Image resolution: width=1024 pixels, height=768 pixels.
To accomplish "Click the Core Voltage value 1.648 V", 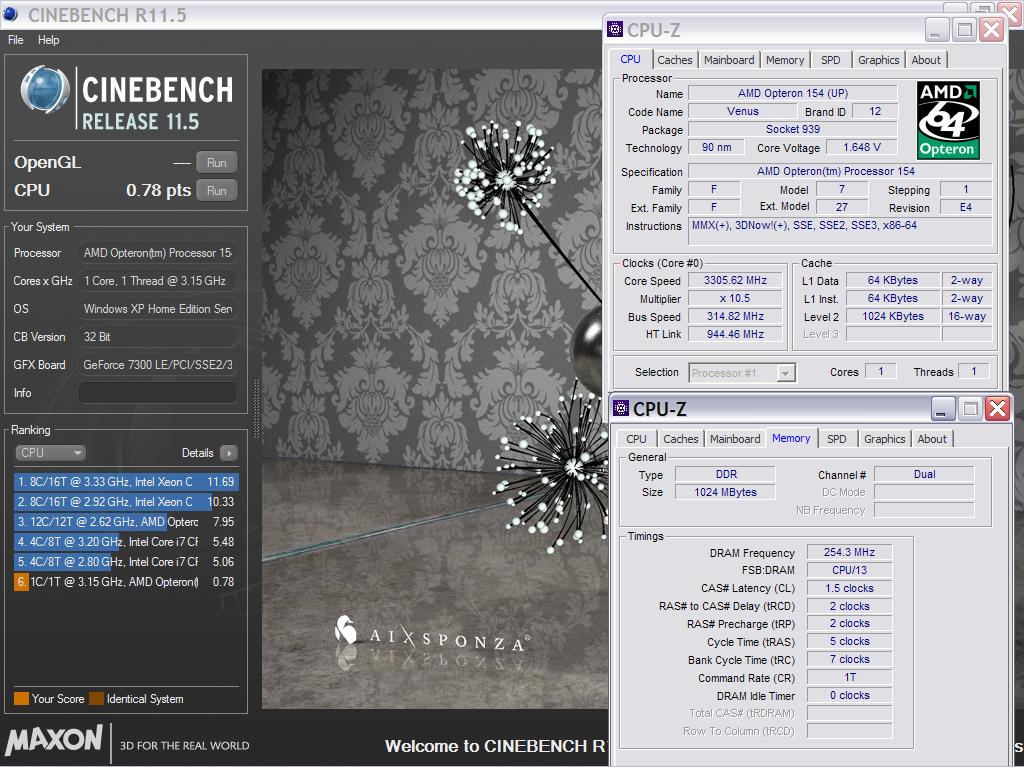I will [x=861, y=148].
